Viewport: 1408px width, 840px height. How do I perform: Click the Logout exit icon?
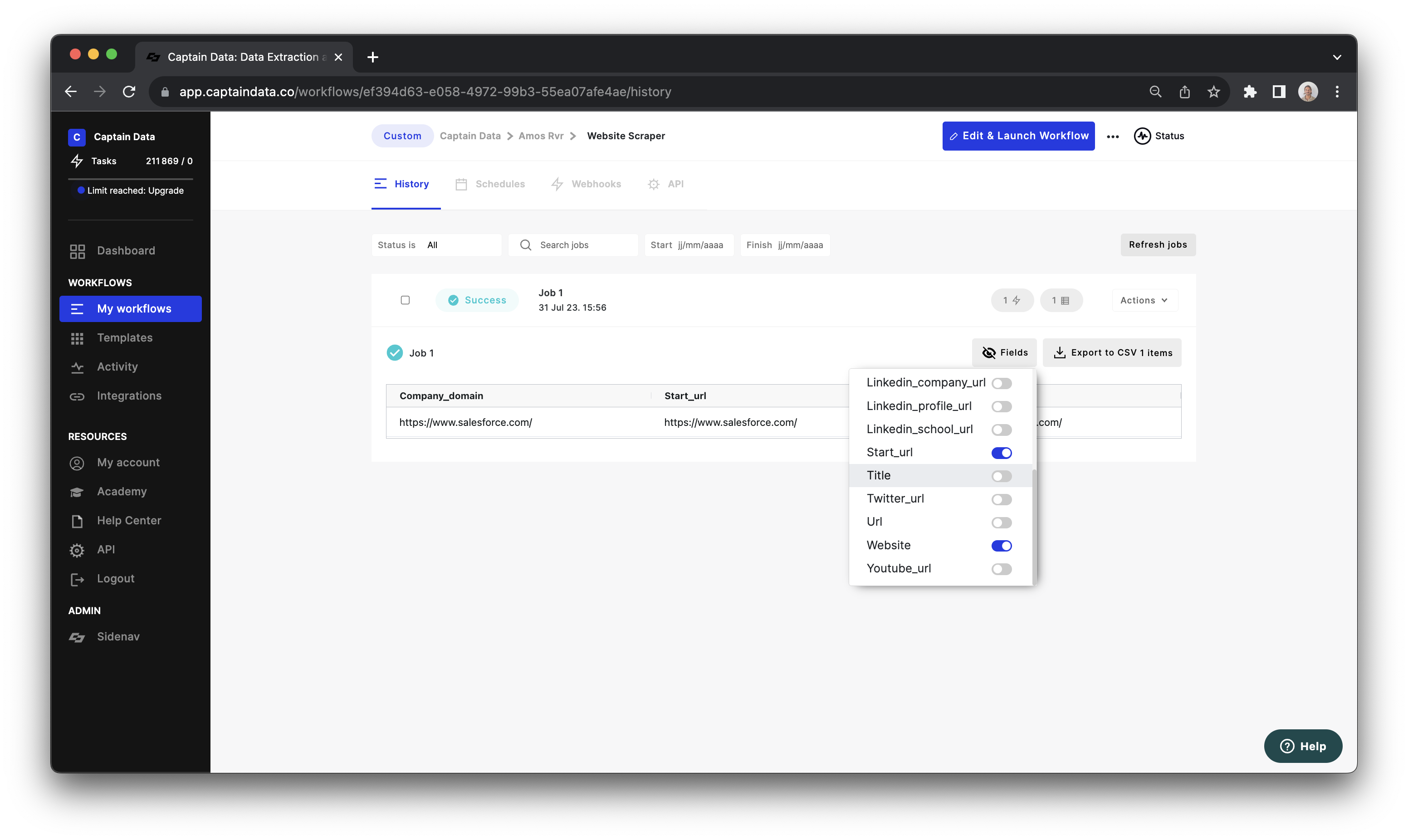tap(77, 579)
